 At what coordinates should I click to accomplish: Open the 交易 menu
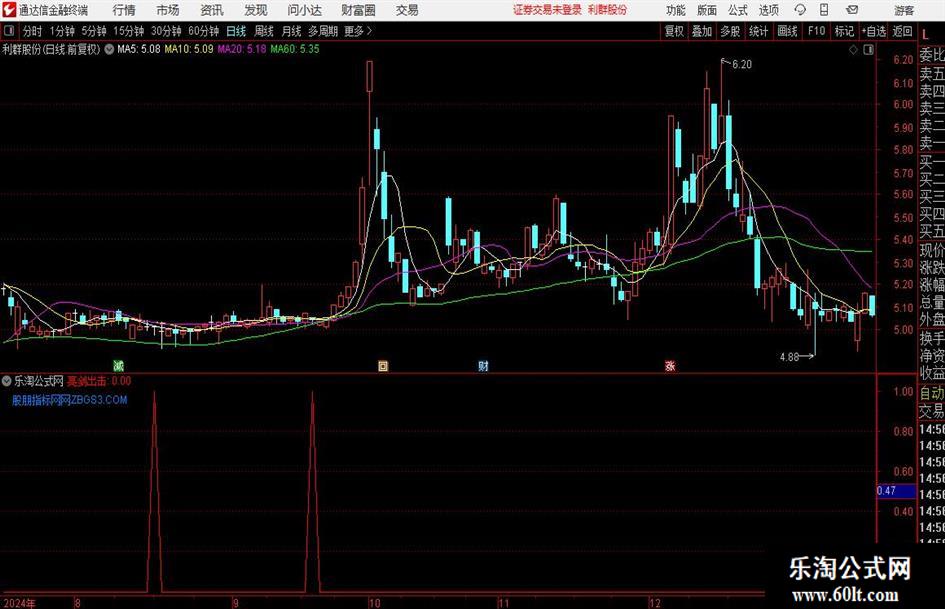[407, 10]
